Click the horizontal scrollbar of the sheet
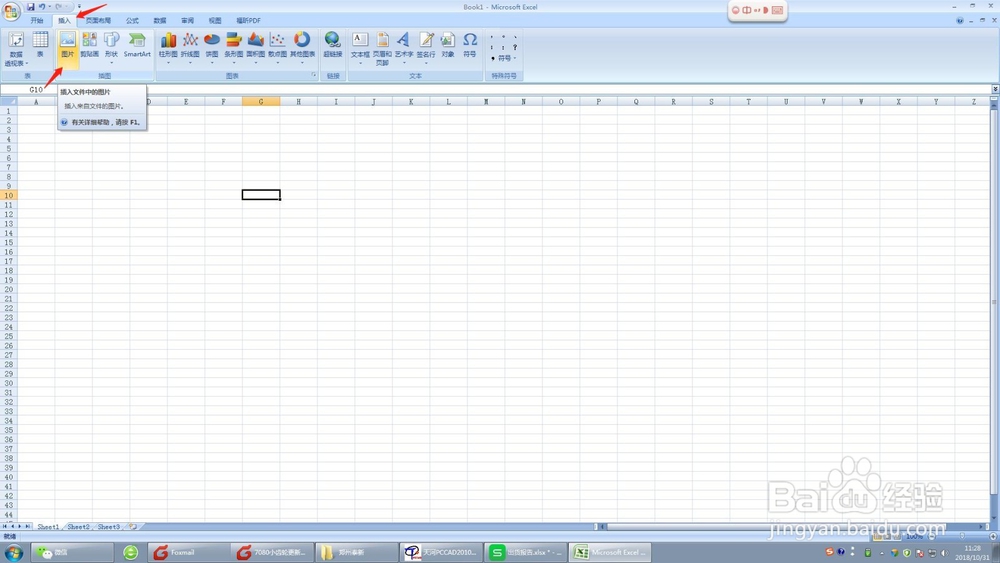 click(791, 527)
